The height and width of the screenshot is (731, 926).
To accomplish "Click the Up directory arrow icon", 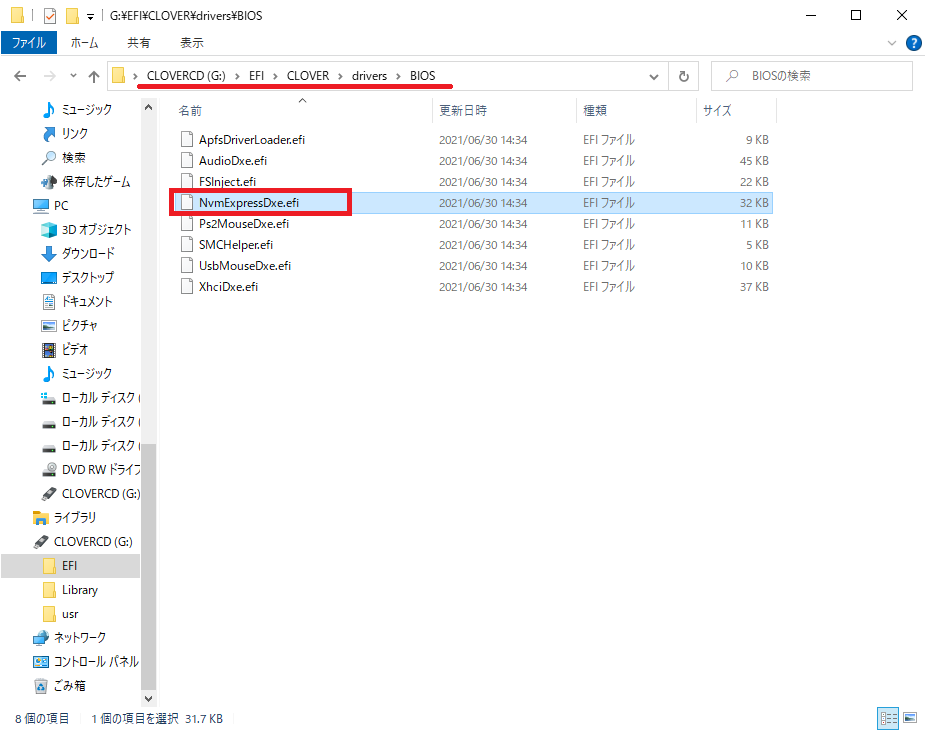I will tap(94, 76).
